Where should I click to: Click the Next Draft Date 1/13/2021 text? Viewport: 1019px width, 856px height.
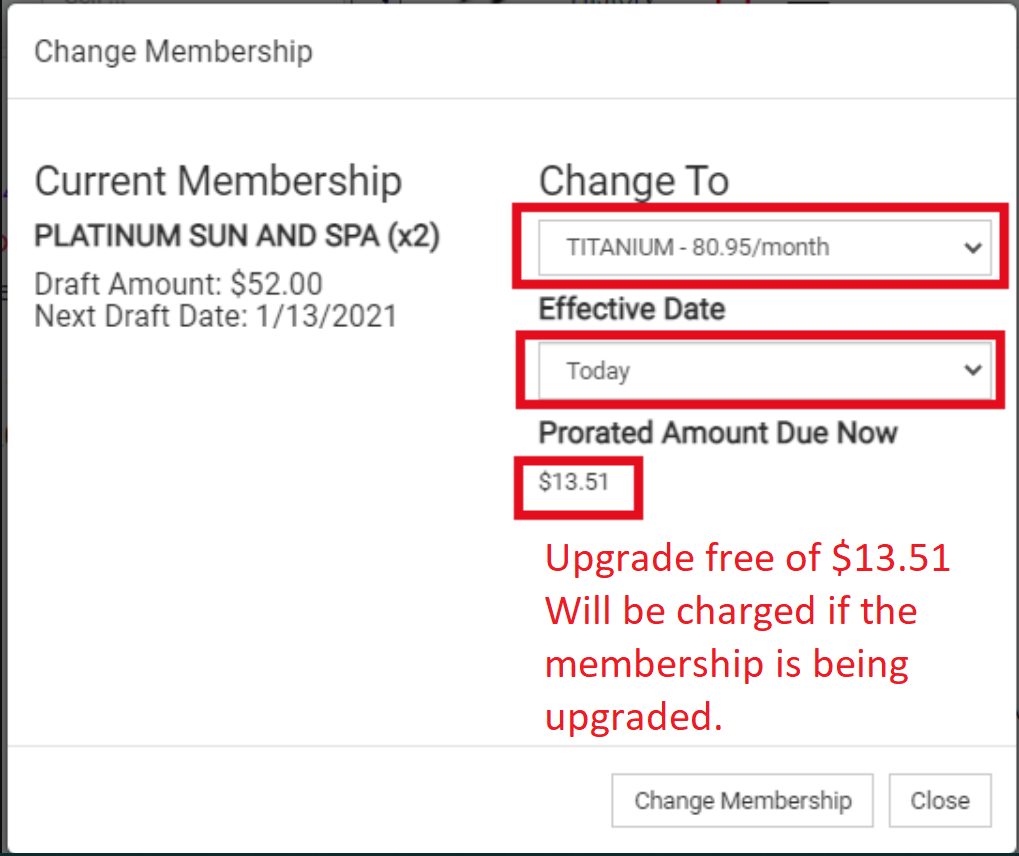(216, 317)
